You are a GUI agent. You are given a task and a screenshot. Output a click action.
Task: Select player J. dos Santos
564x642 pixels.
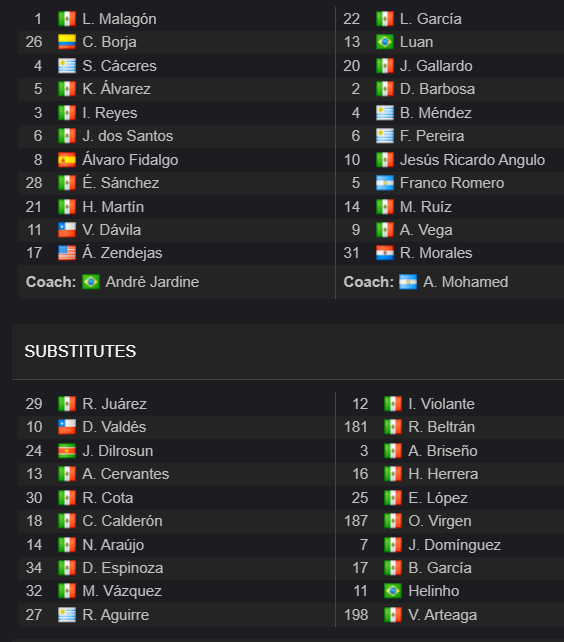tap(128, 136)
